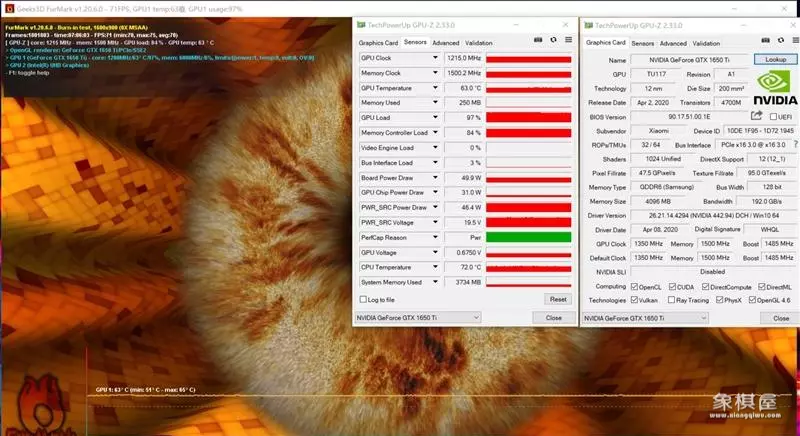The height and width of the screenshot is (436, 800).
Task: Click the camera icon in Graphics Card window
Action: click(x=764, y=40)
